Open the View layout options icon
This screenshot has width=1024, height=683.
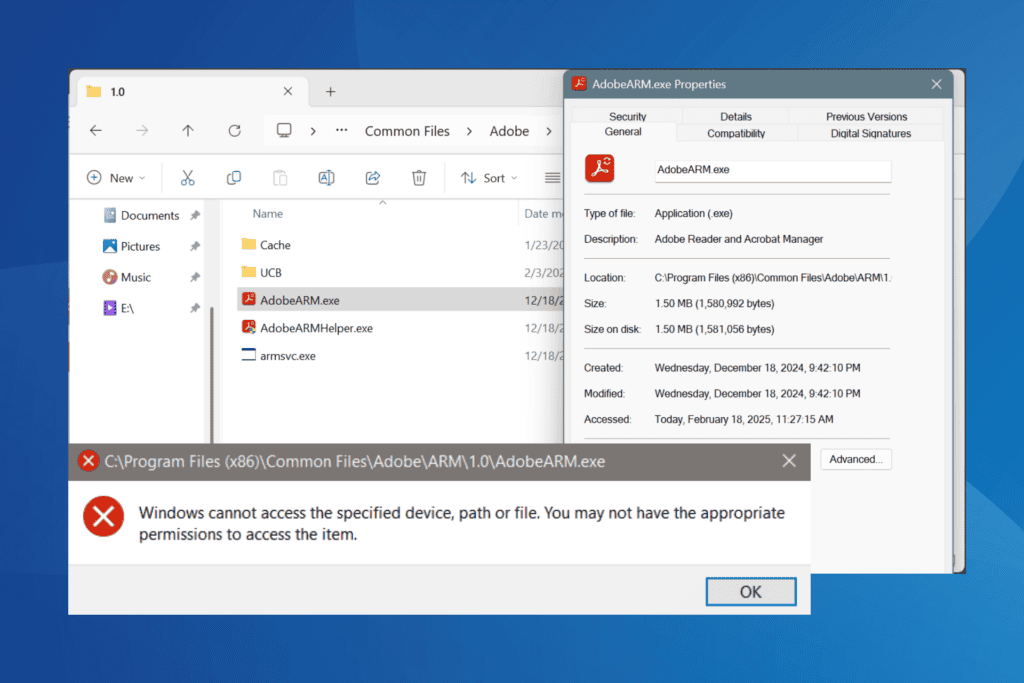(x=552, y=177)
